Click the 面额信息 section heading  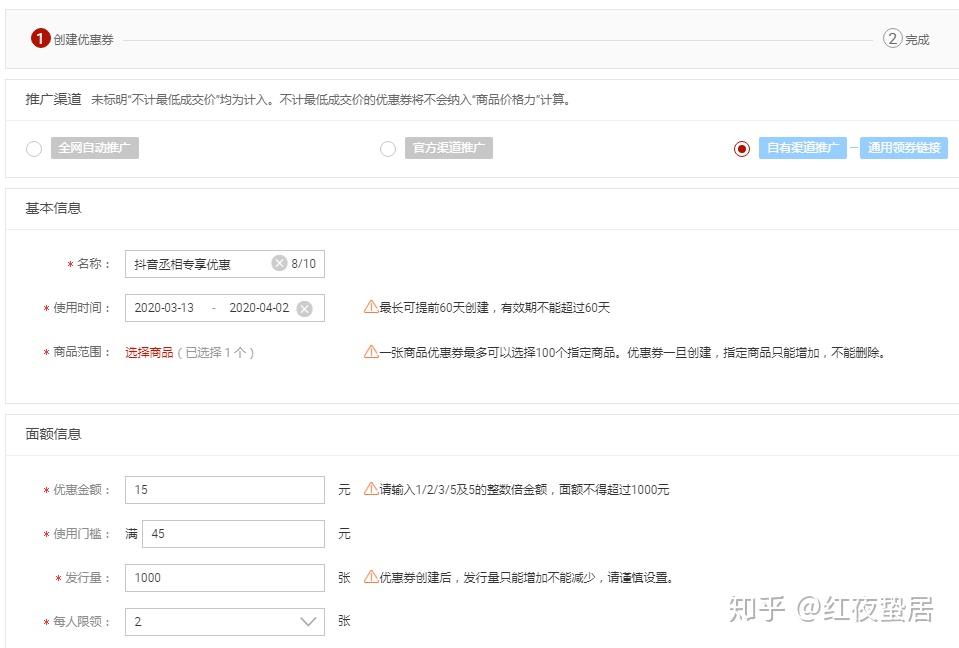pyautogui.click(x=53, y=434)
